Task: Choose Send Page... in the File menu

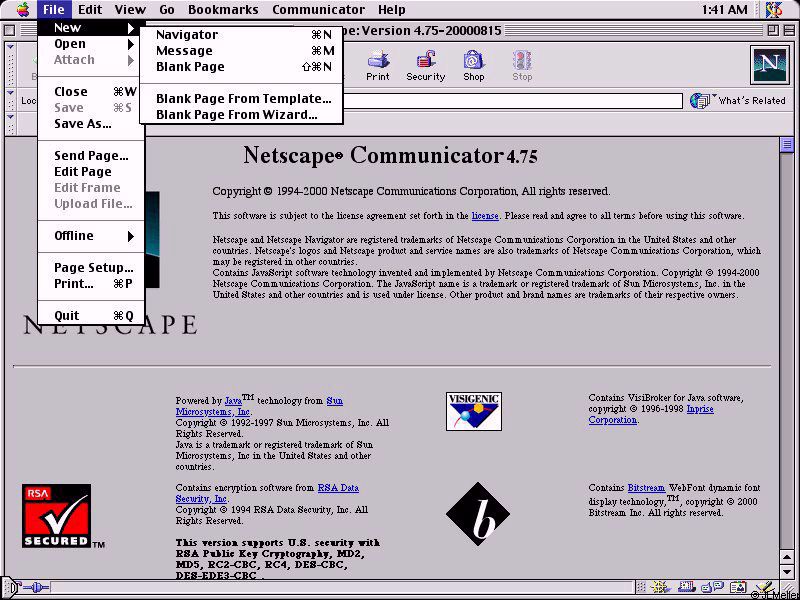Action: point(91,156)
